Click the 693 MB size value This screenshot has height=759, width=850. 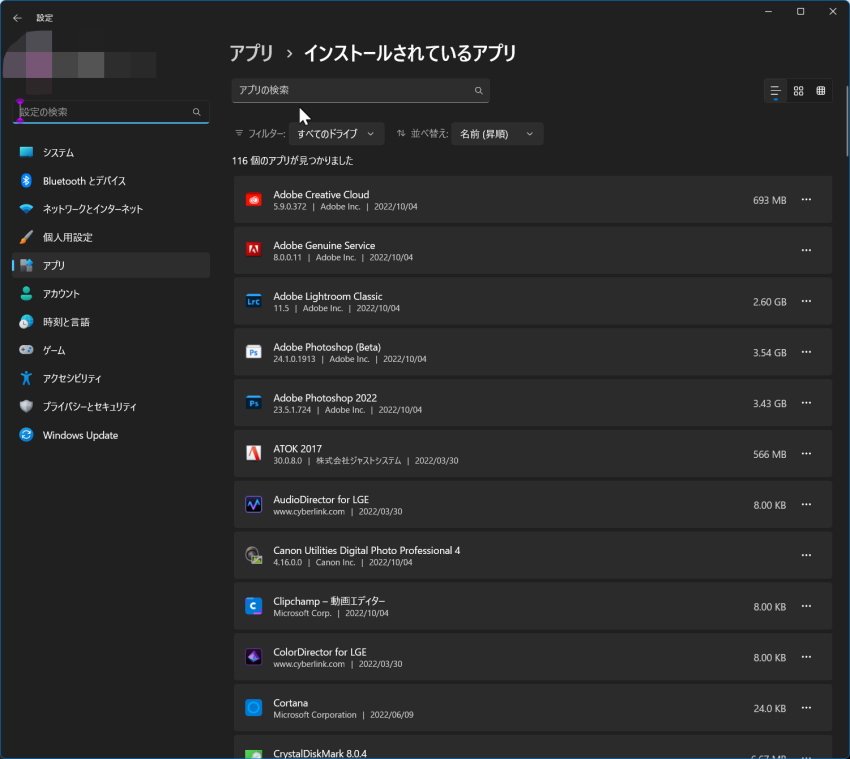769,200
